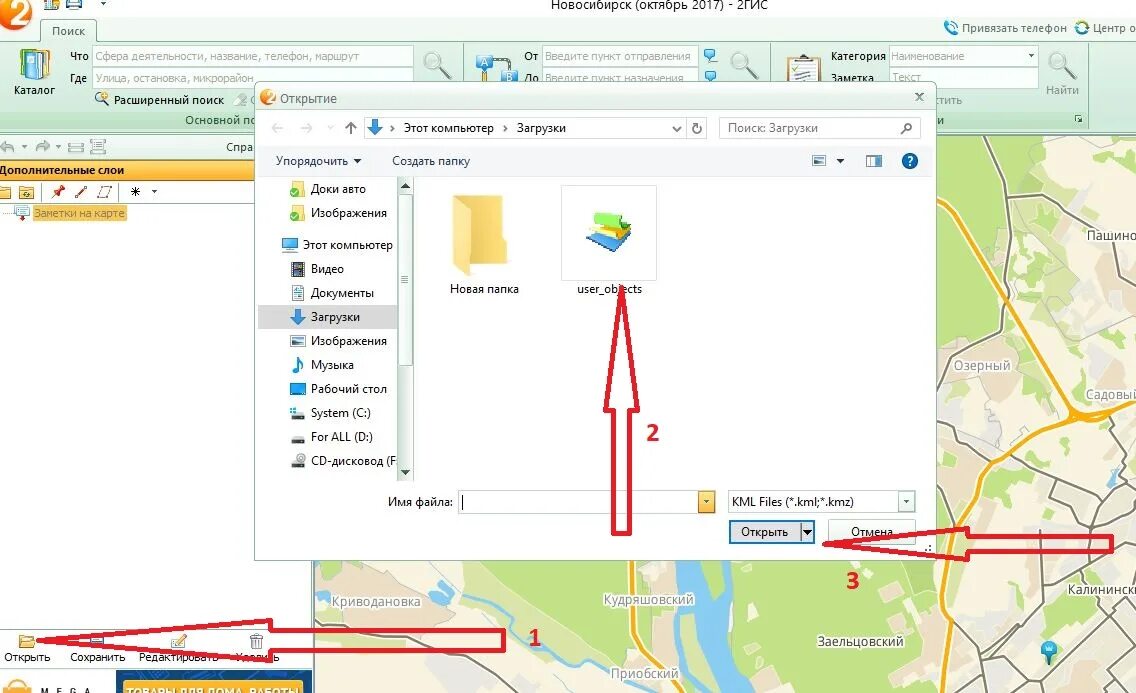
Task: Click the refresh folder layer icon
Action: pyautogui.click(x=26, y=192)
